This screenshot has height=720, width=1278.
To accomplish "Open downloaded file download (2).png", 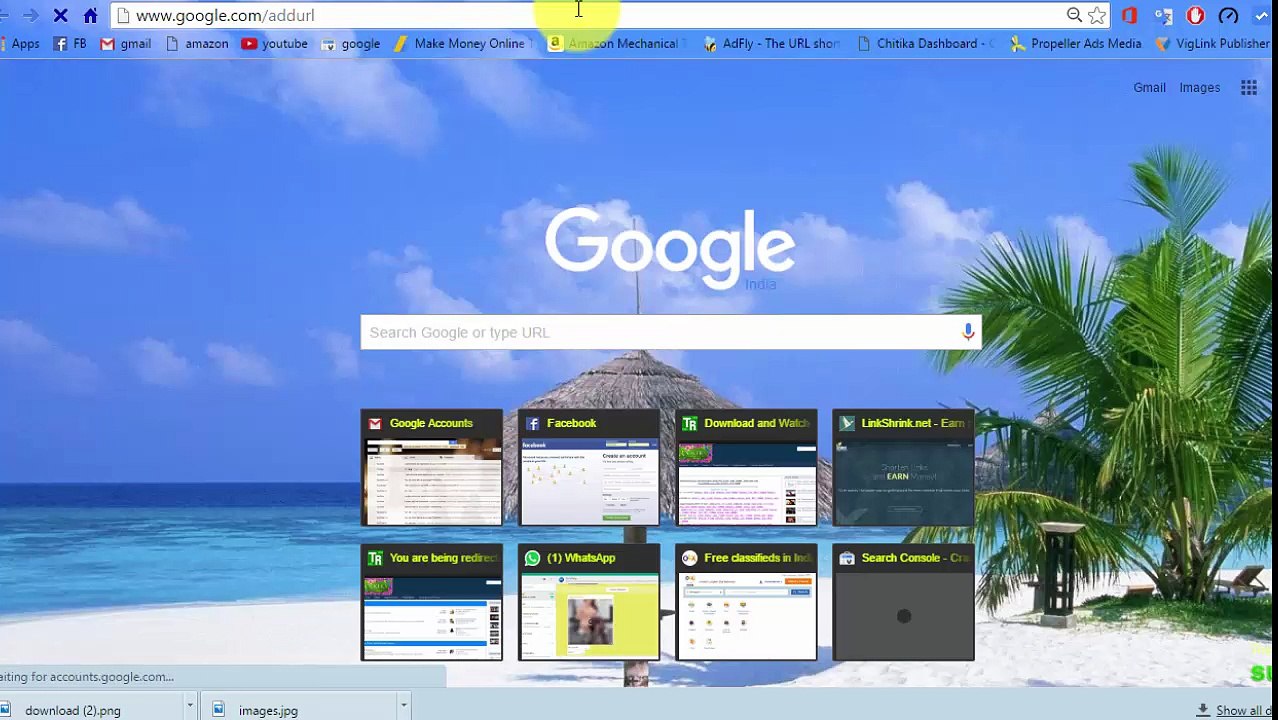I will point(73,710).
